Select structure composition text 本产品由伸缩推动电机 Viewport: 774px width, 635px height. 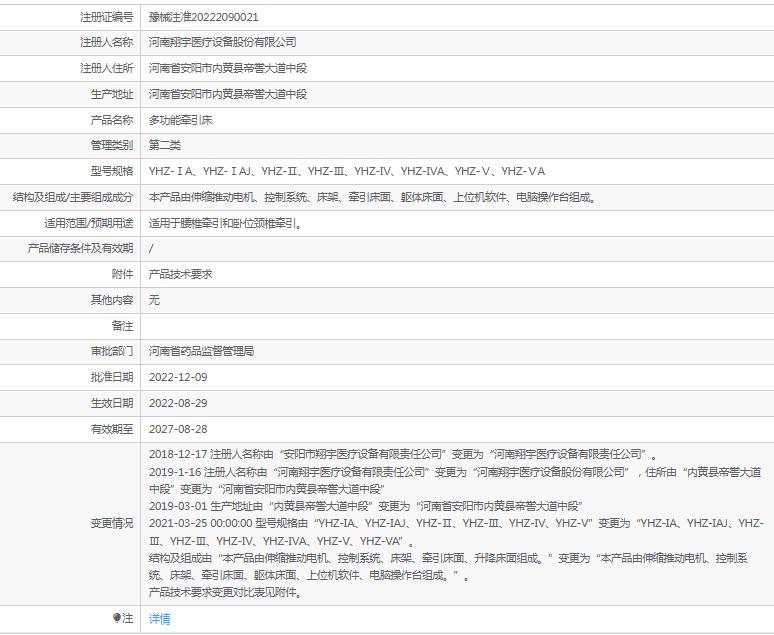click(x=373, y=198)
